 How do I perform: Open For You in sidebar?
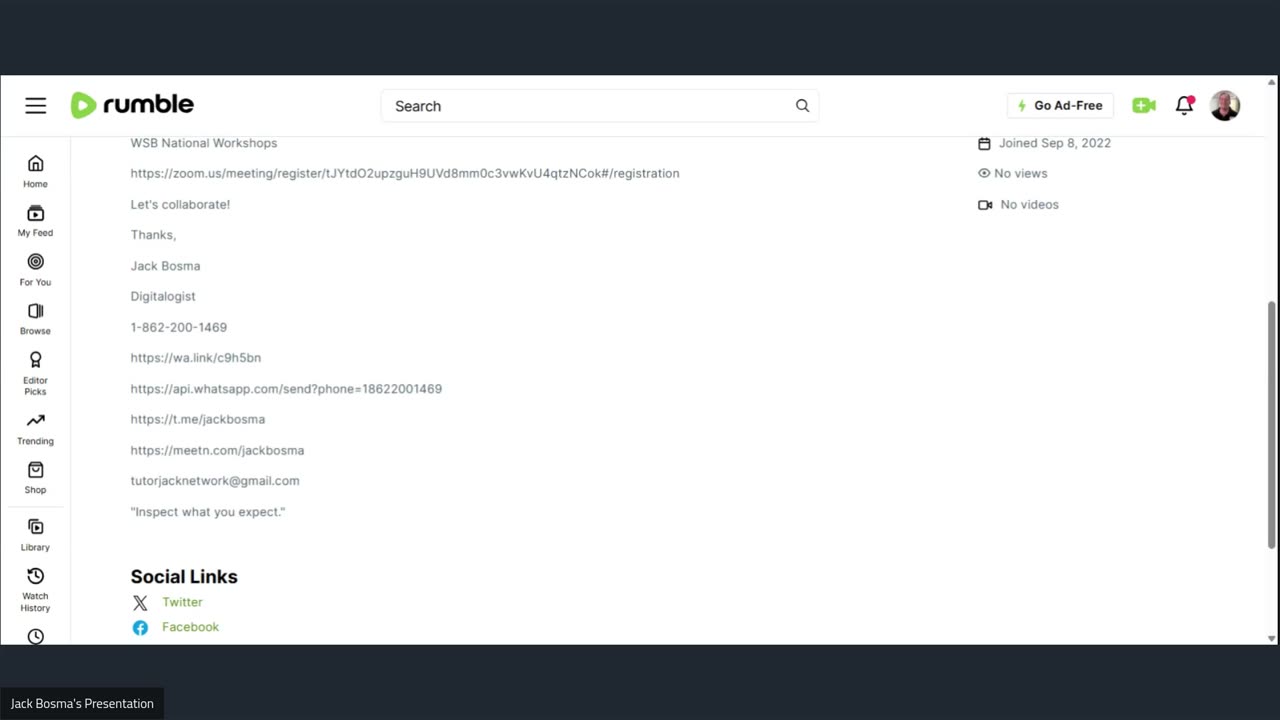pyautogui.click(x=35, y=270)
